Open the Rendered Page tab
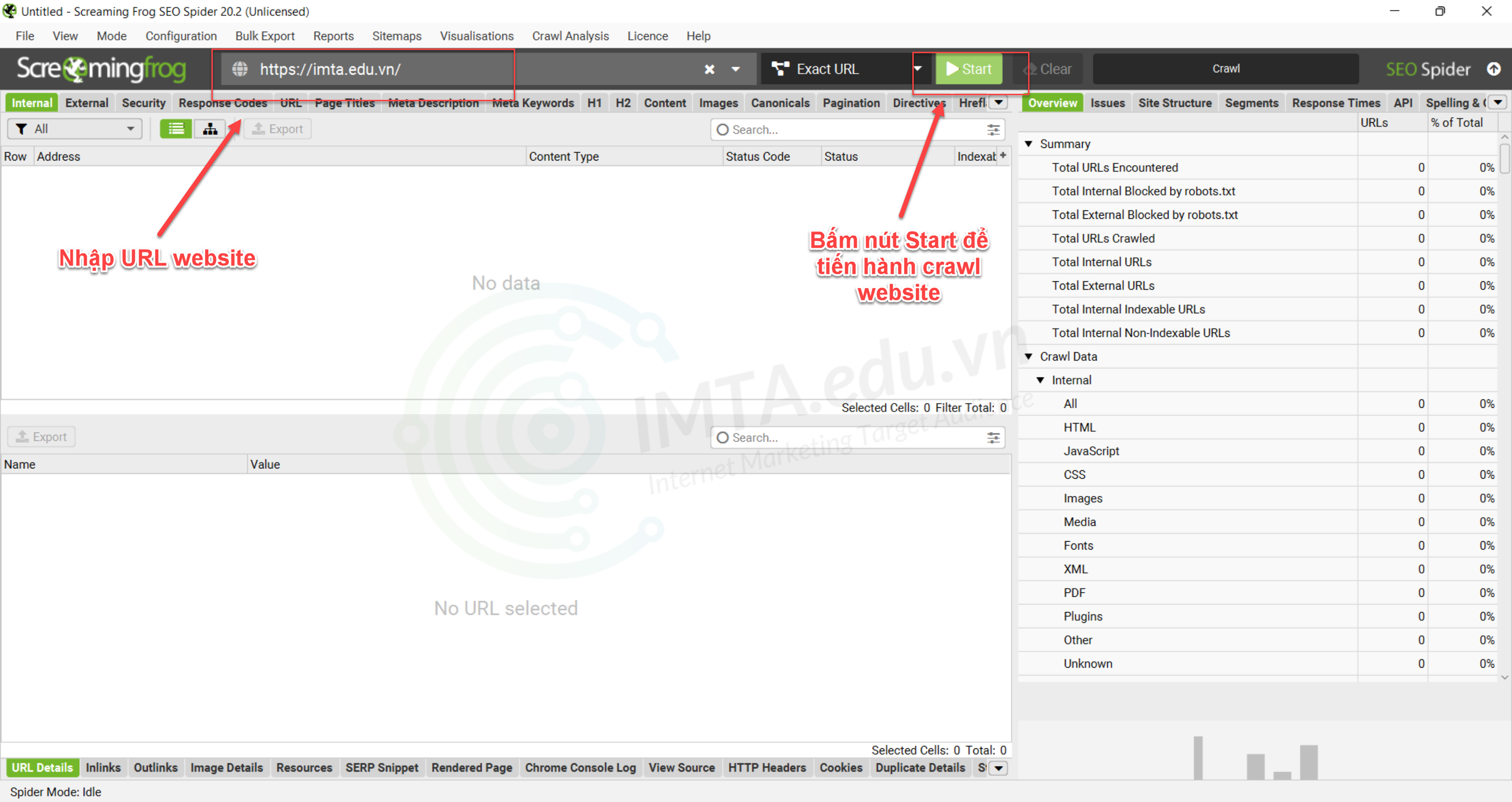Viewport: 1512px width, 802px height. pyautogui.click(x=472, y=767)
